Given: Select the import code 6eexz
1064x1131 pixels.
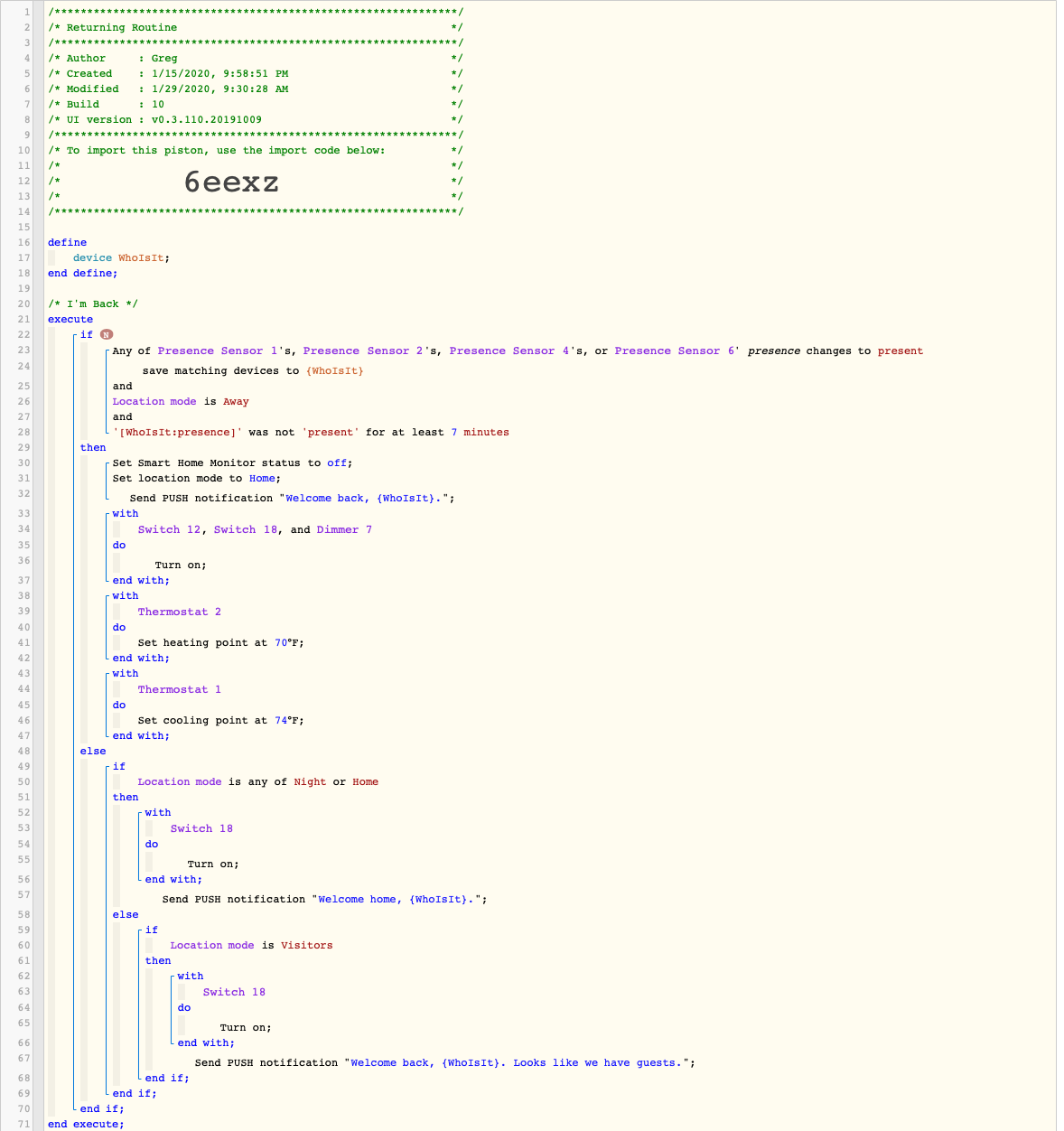Looking at the screenshot, I should tap(231, 182).
